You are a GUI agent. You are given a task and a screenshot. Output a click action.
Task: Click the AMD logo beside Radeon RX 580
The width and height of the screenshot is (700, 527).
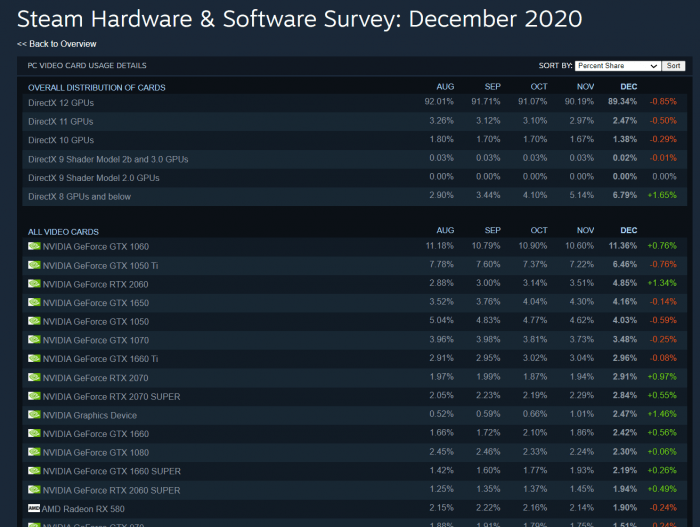[x=34, y=508]
